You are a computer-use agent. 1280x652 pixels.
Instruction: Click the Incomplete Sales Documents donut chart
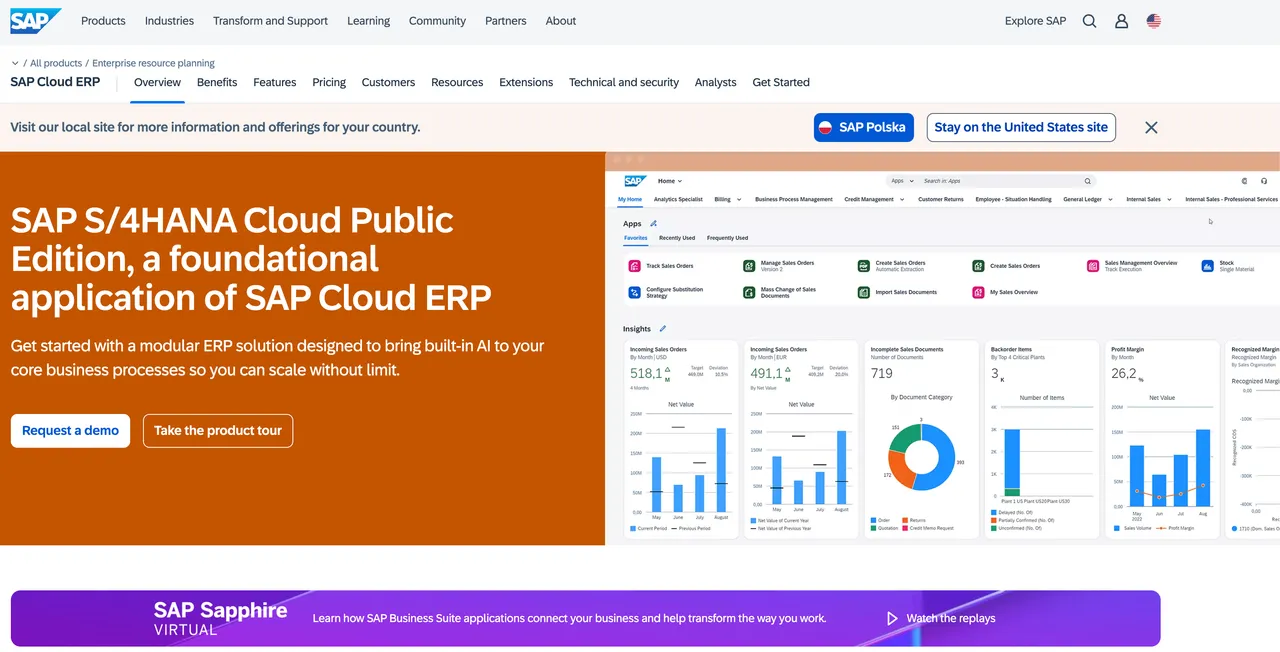pos(921,457)
